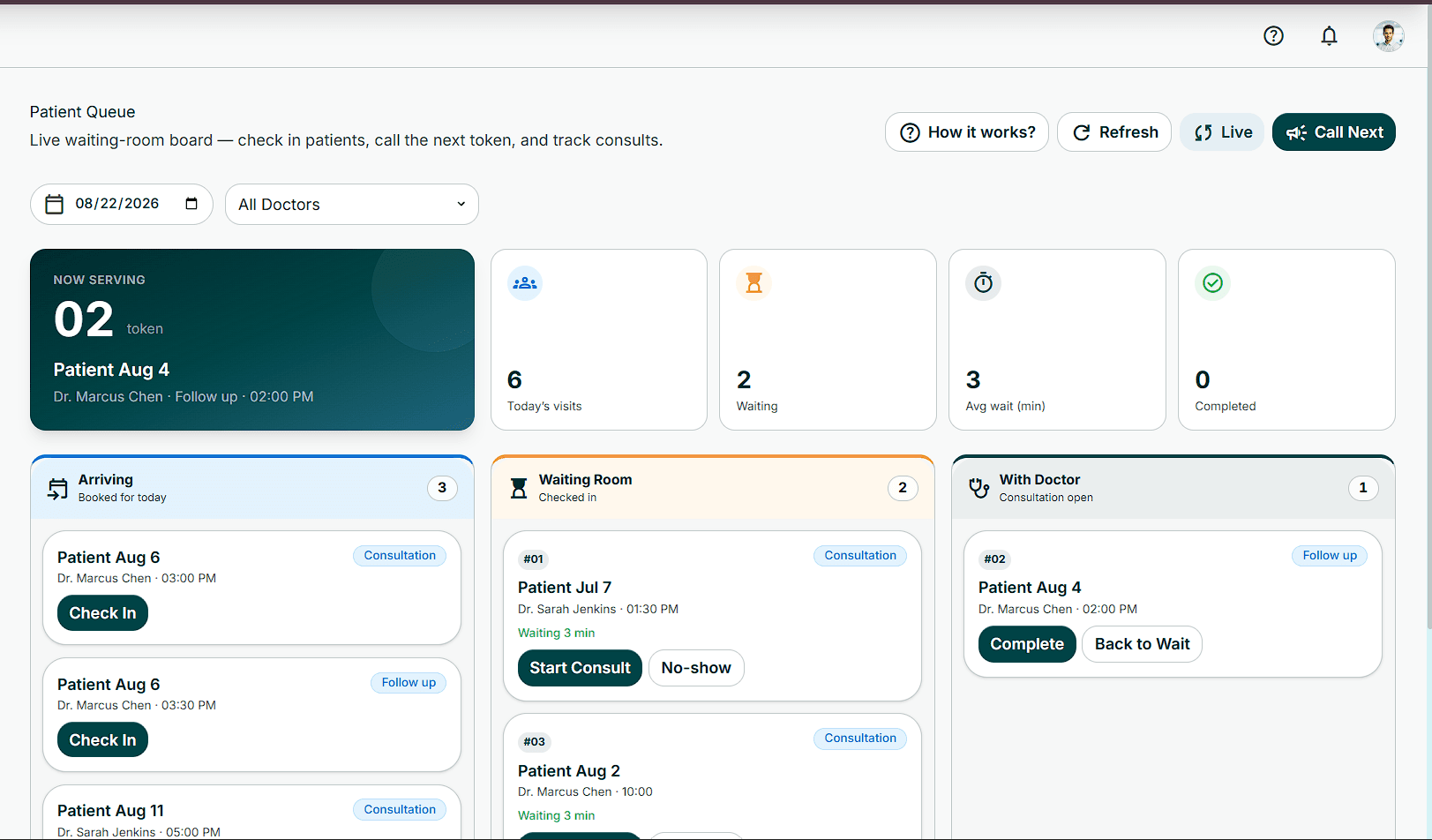The height and width of the screenshot is (840, 1432).
Task: Click Consultation tag on Patient Aug 11
Action: (400, 810)
